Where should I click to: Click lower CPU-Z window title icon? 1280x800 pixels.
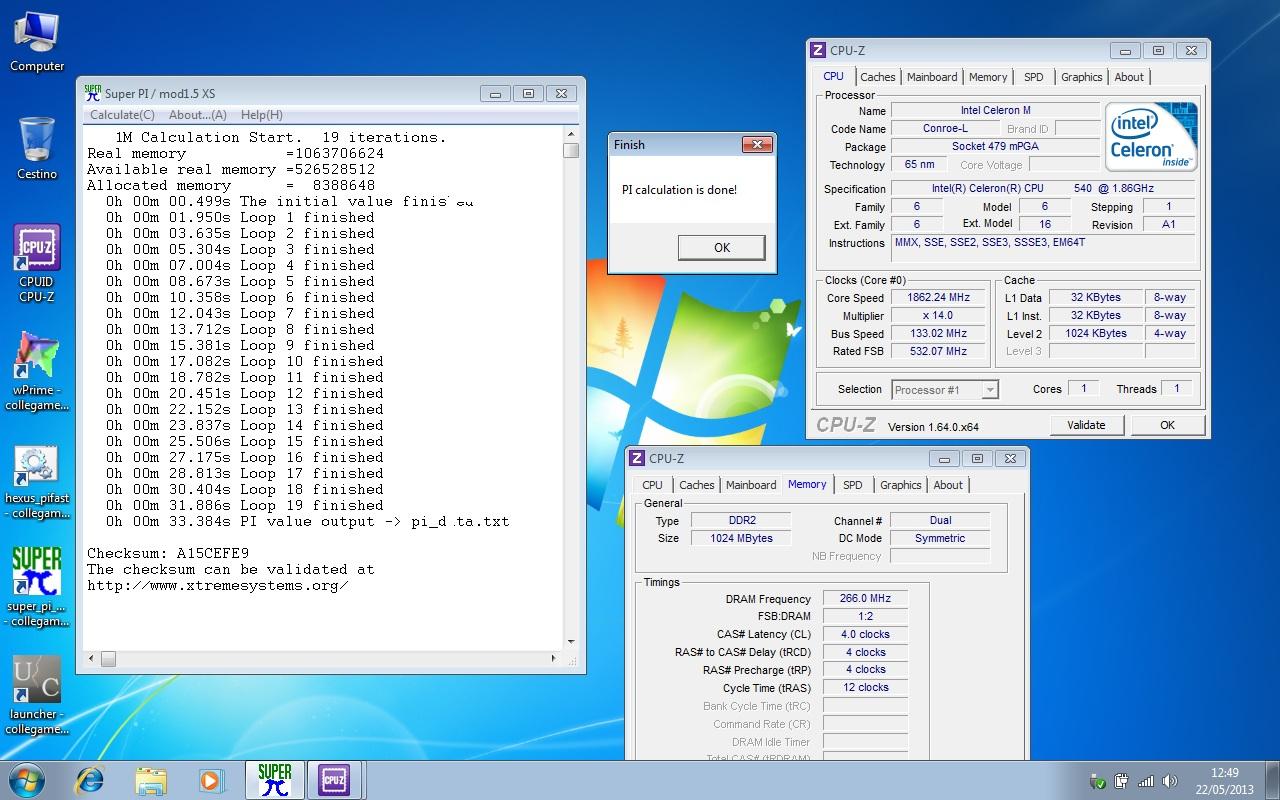coord(637,459)
